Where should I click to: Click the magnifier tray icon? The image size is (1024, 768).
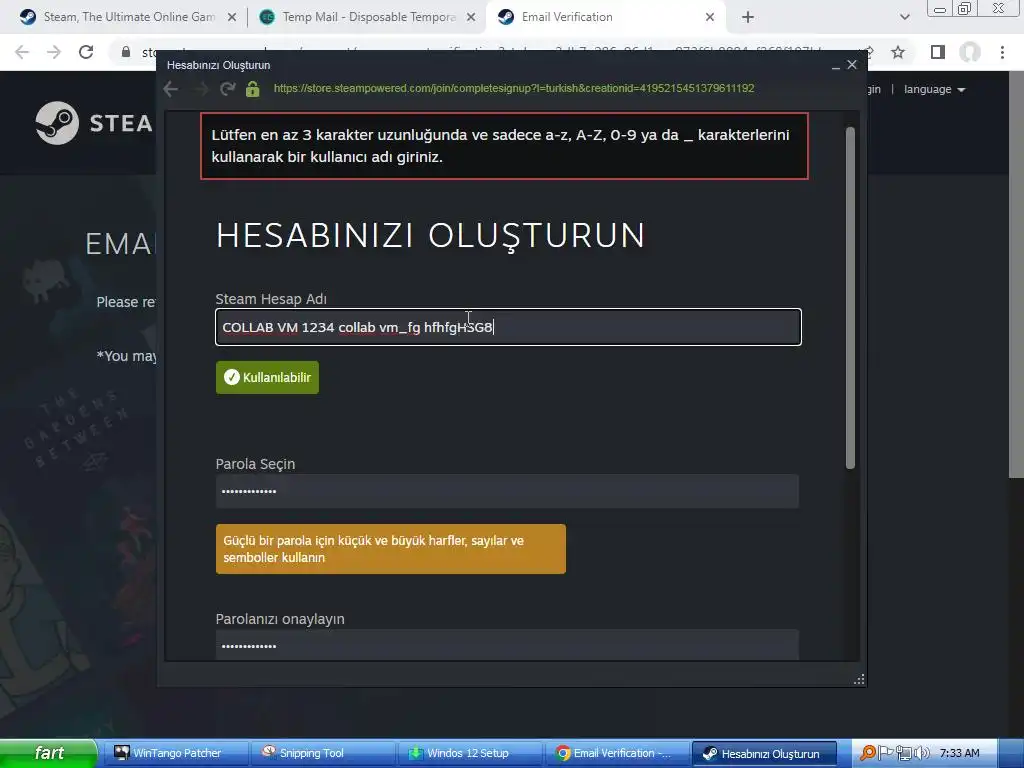(x=868, y=753)
